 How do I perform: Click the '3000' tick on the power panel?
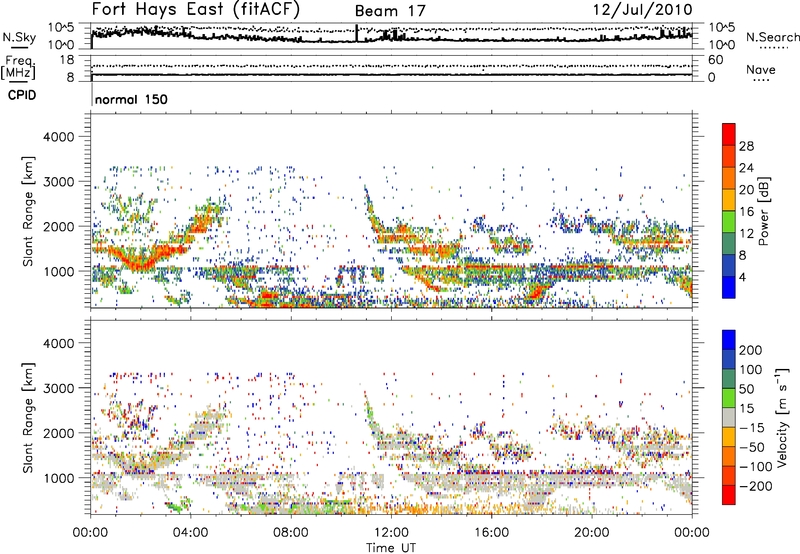coord(59,182)
